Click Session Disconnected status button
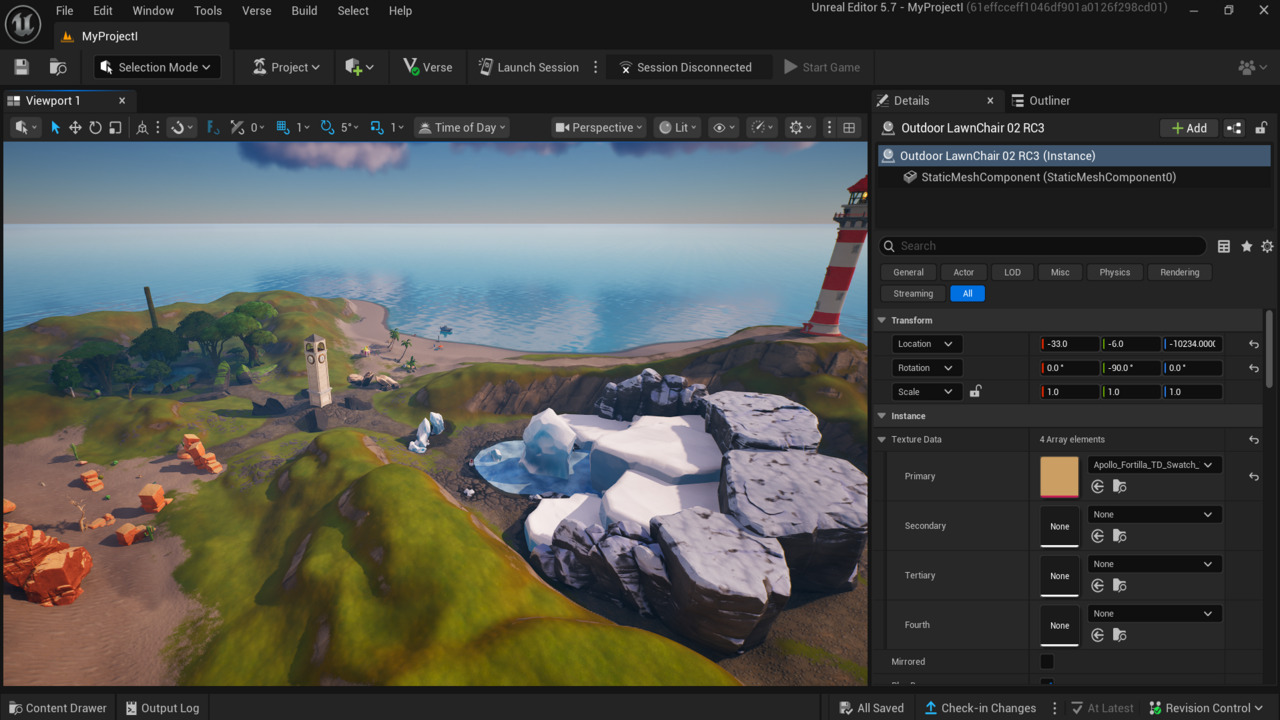1280x720 pixels. 689,67
